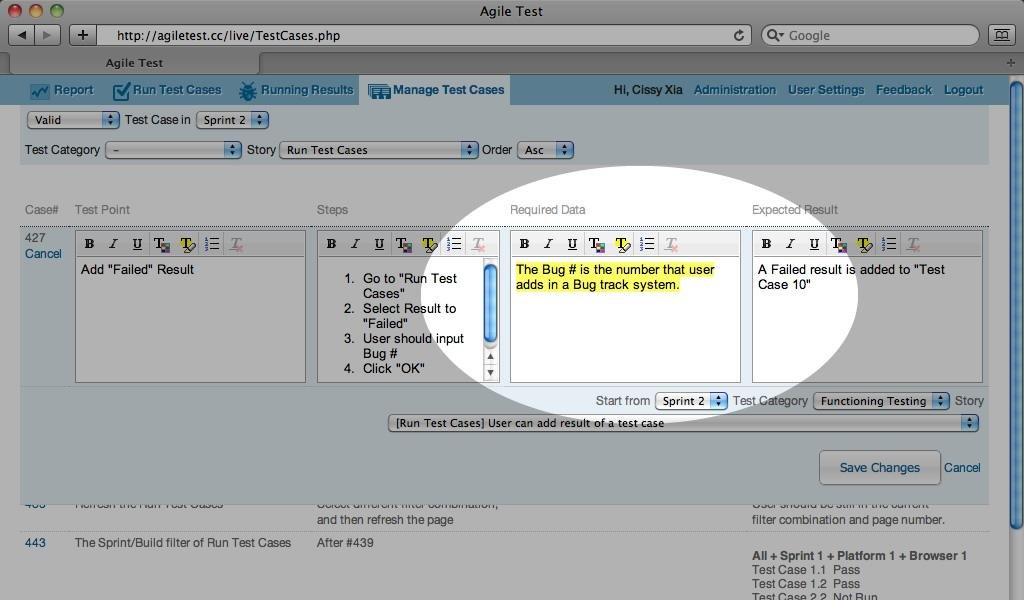This screenshot has height=600, width=1024.
Task: Click the Save Changes button
Action: click(879, 467)
